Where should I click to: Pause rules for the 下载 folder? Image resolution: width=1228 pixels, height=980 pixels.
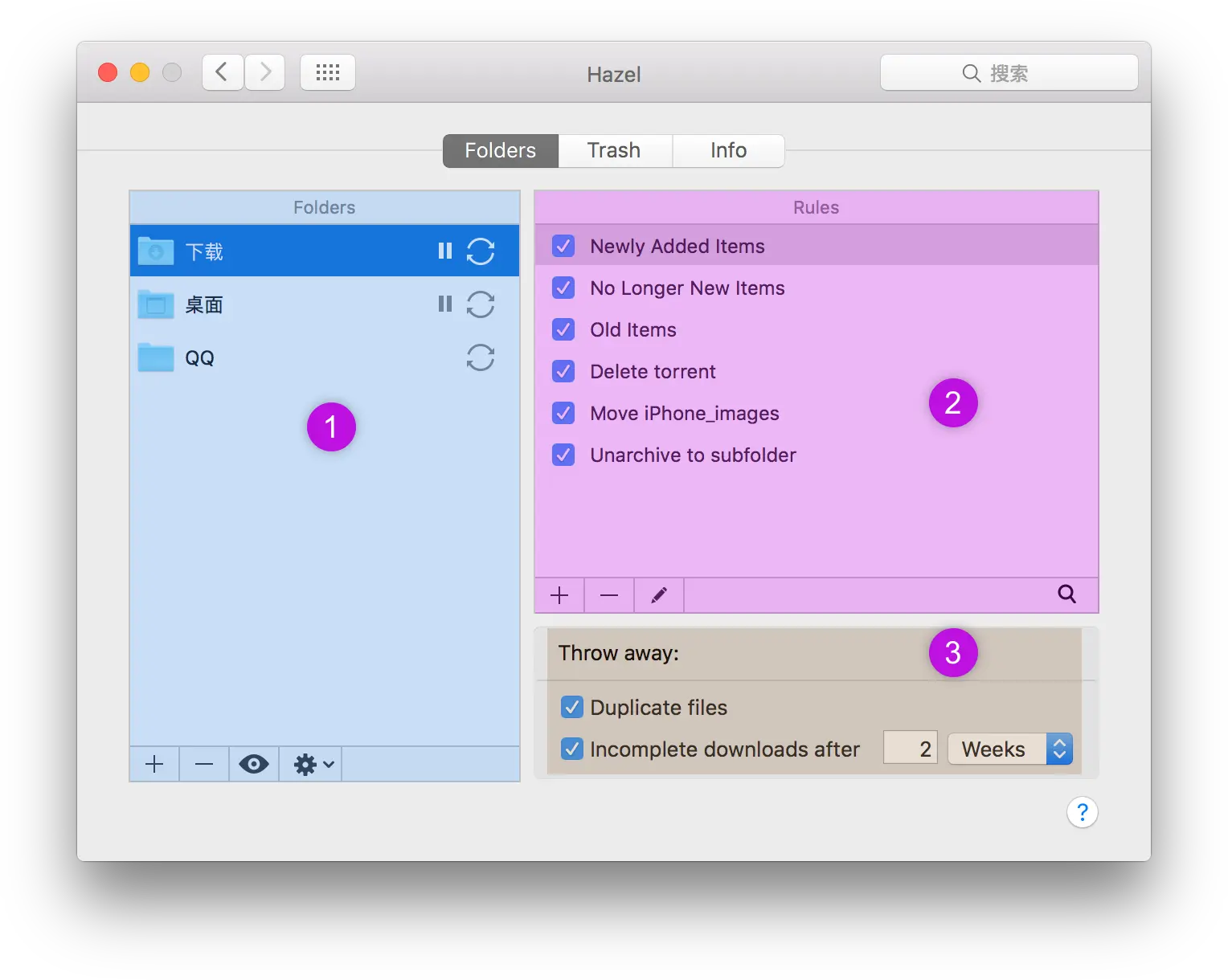(445, 251)
